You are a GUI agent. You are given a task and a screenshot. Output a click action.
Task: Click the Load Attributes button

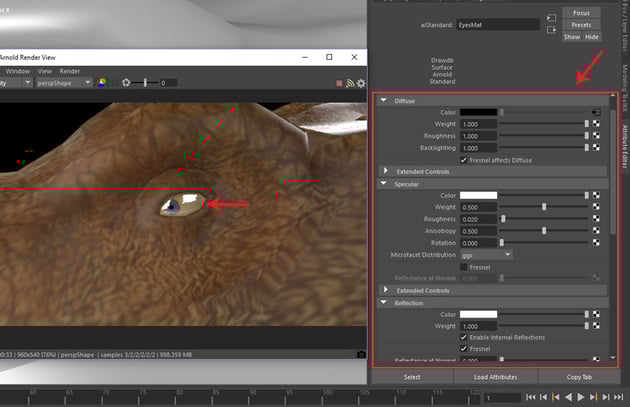[495, 377]
